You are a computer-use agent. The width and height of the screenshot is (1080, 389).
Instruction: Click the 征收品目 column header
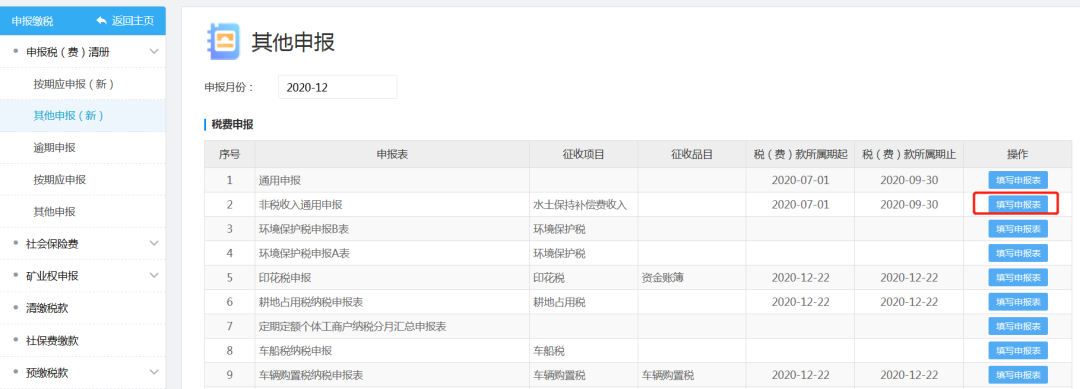(x=692, y=154)
